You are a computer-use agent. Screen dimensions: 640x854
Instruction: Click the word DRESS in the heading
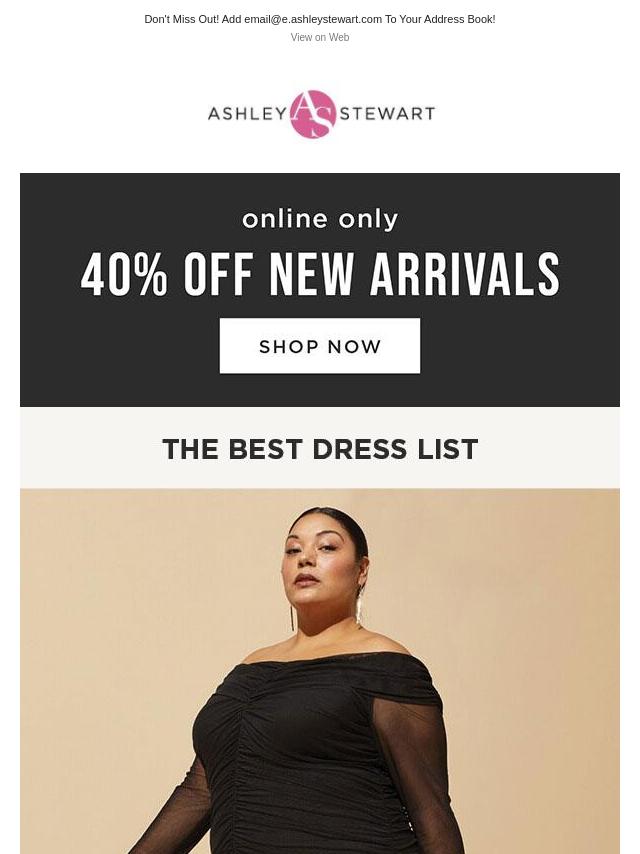[x=359, y=449]
